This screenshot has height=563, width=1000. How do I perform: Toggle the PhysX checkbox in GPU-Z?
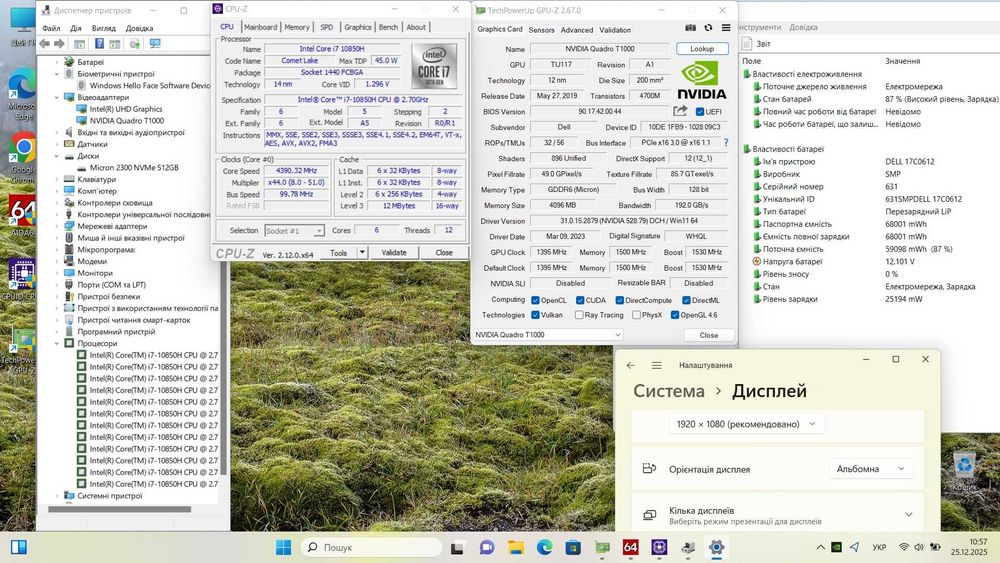(636, 315)
